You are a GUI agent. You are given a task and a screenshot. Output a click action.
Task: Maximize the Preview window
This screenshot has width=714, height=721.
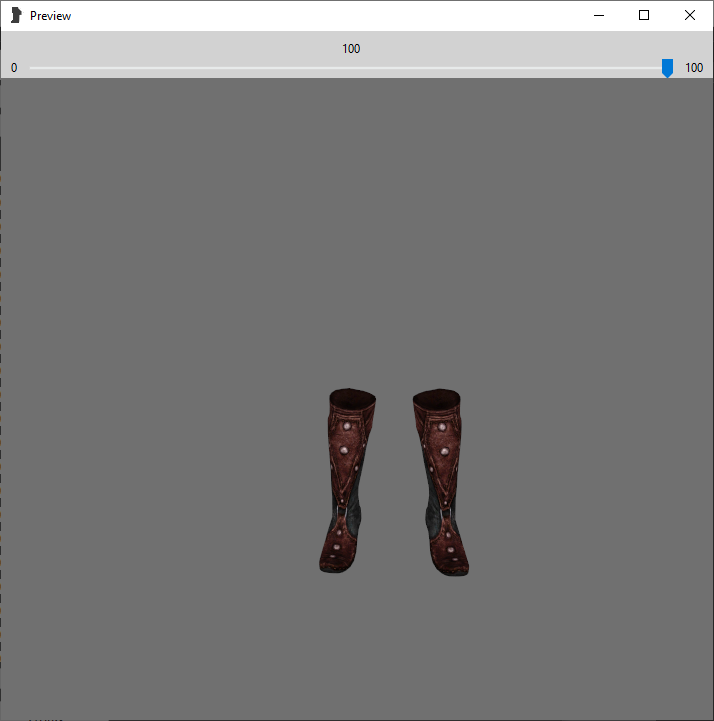pyautogui.click(x=644, y=15)
